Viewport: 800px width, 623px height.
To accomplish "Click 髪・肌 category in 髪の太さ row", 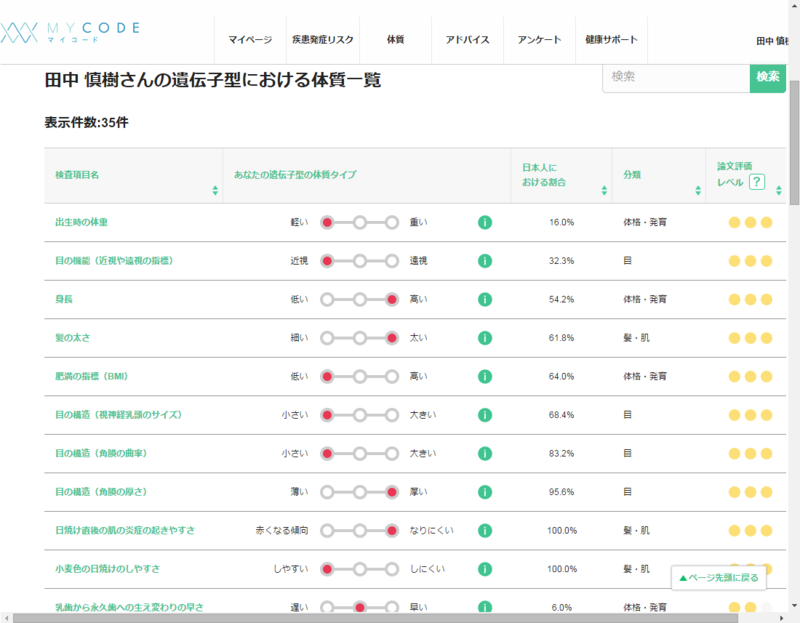I will click(636, 338).
